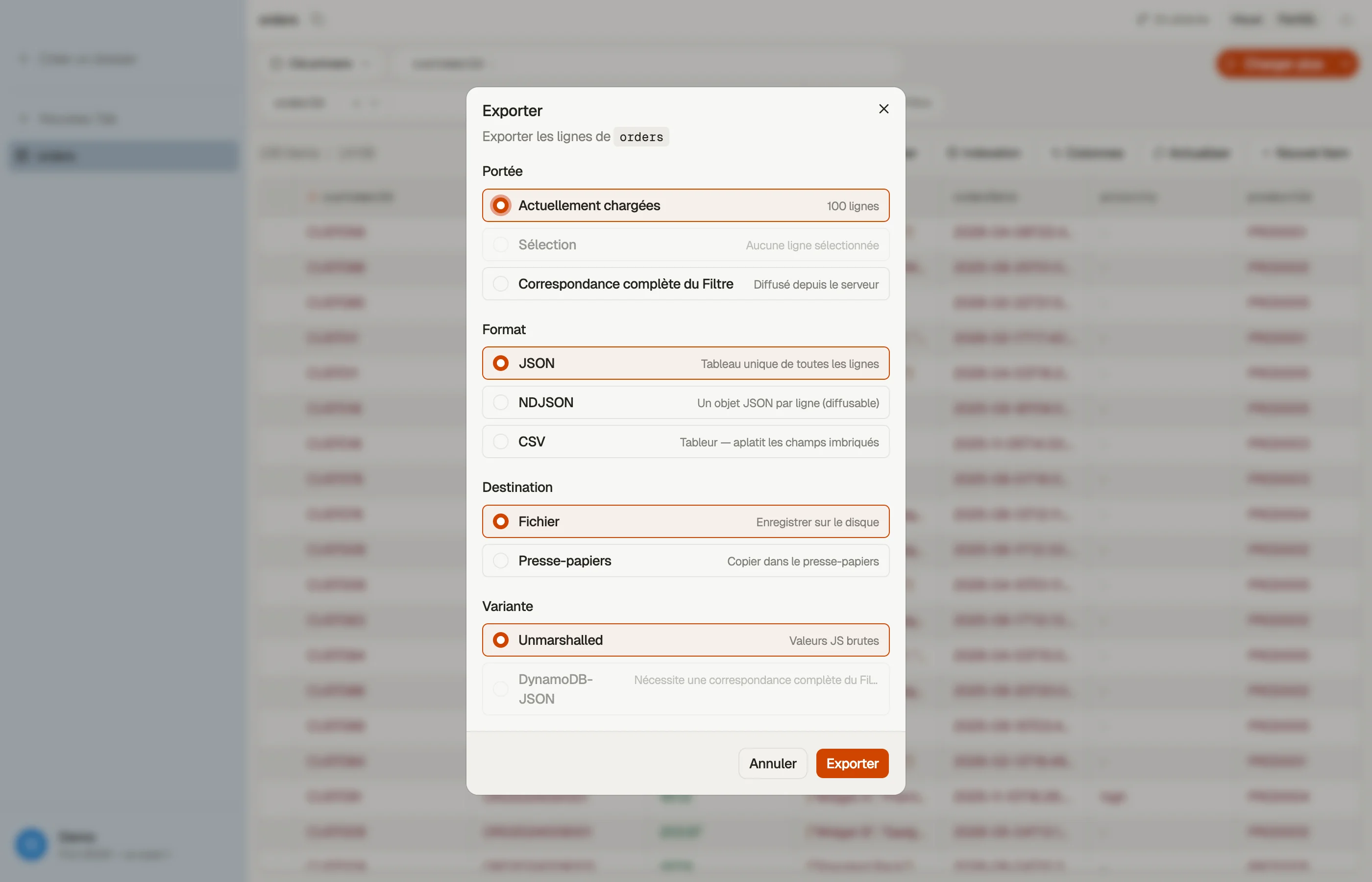Select the Actuellement chargées scope option
This screenshot has width=1372, height=882.
pyautogui.click(x=686, y=205)
